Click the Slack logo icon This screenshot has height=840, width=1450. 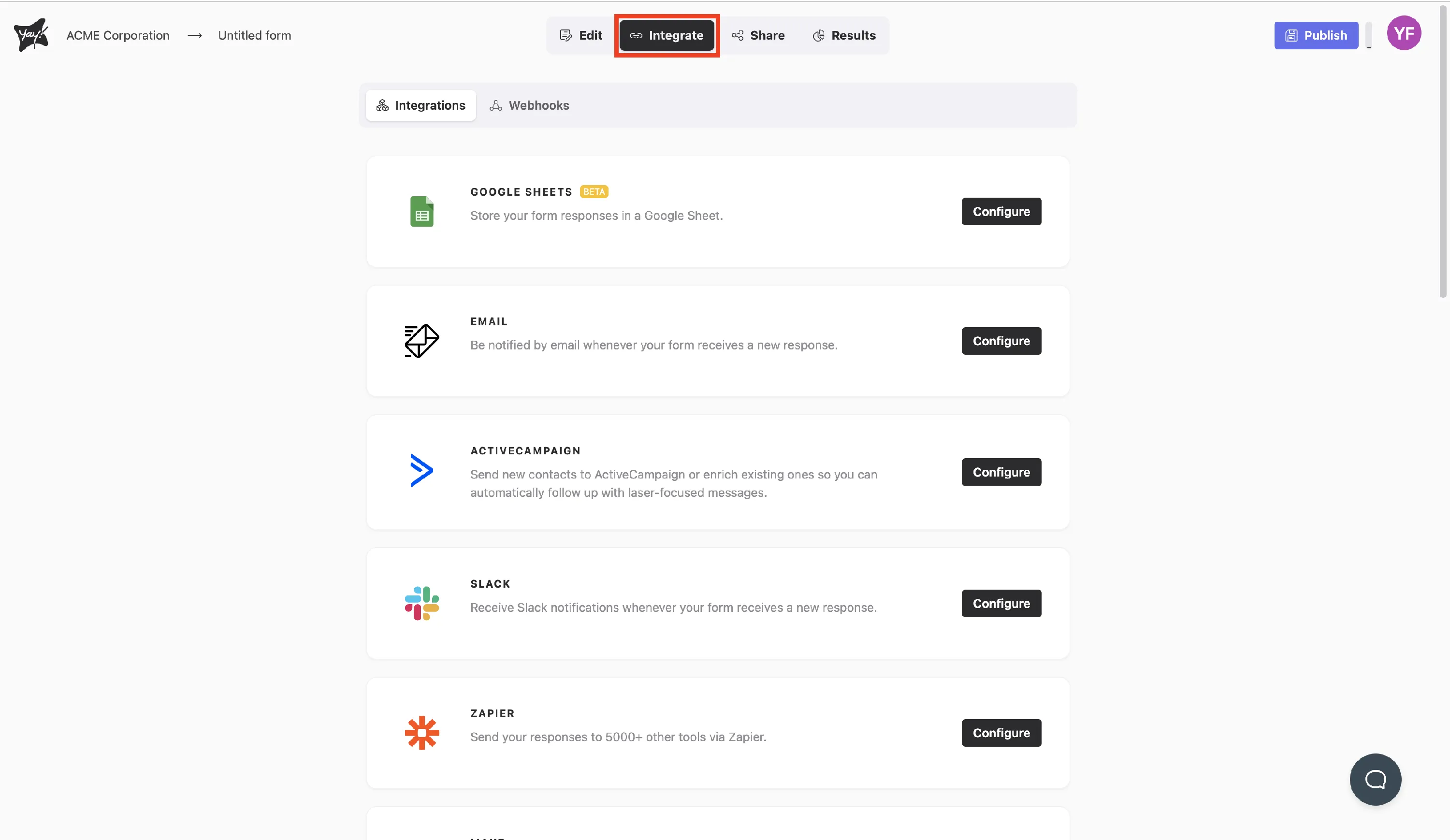click(422, 603)
